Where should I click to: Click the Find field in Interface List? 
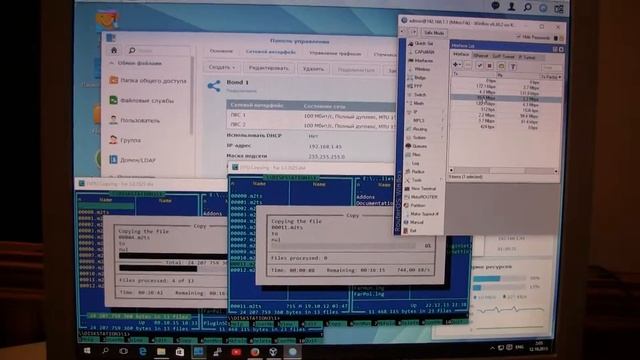click(x=552, y=68)
